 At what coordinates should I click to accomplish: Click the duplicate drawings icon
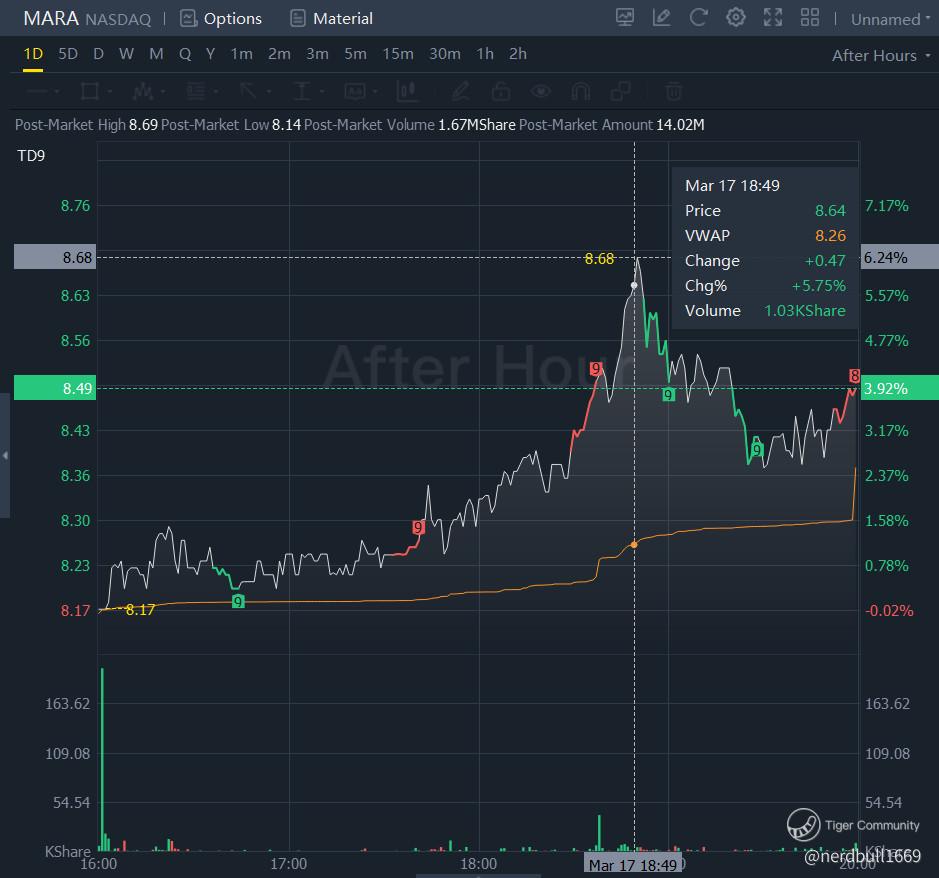(620, 92)
